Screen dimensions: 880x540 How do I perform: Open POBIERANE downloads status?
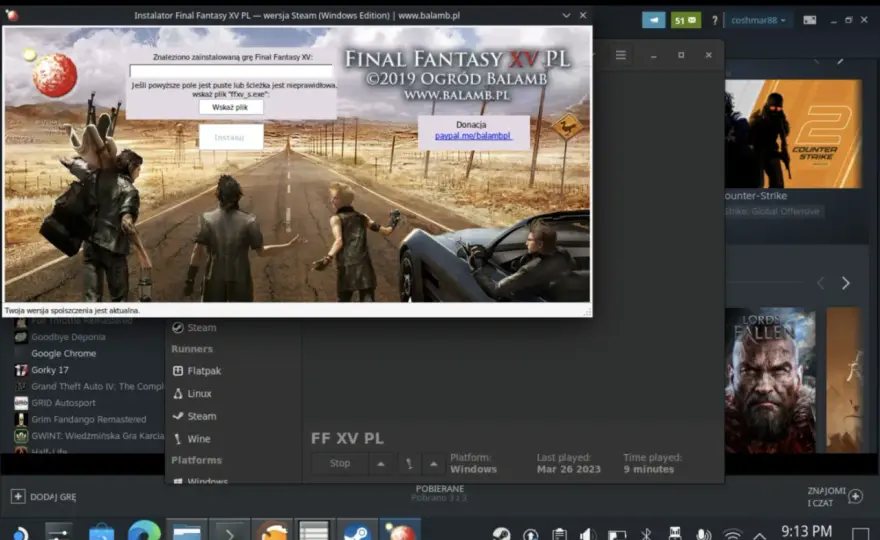pyautogui.click(x=439, y=493)
